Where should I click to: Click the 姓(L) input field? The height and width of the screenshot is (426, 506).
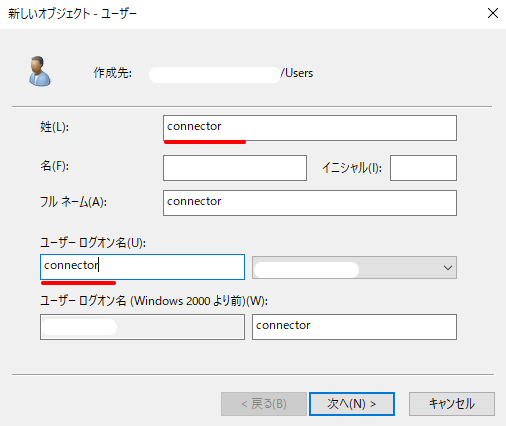coord(310,128)
